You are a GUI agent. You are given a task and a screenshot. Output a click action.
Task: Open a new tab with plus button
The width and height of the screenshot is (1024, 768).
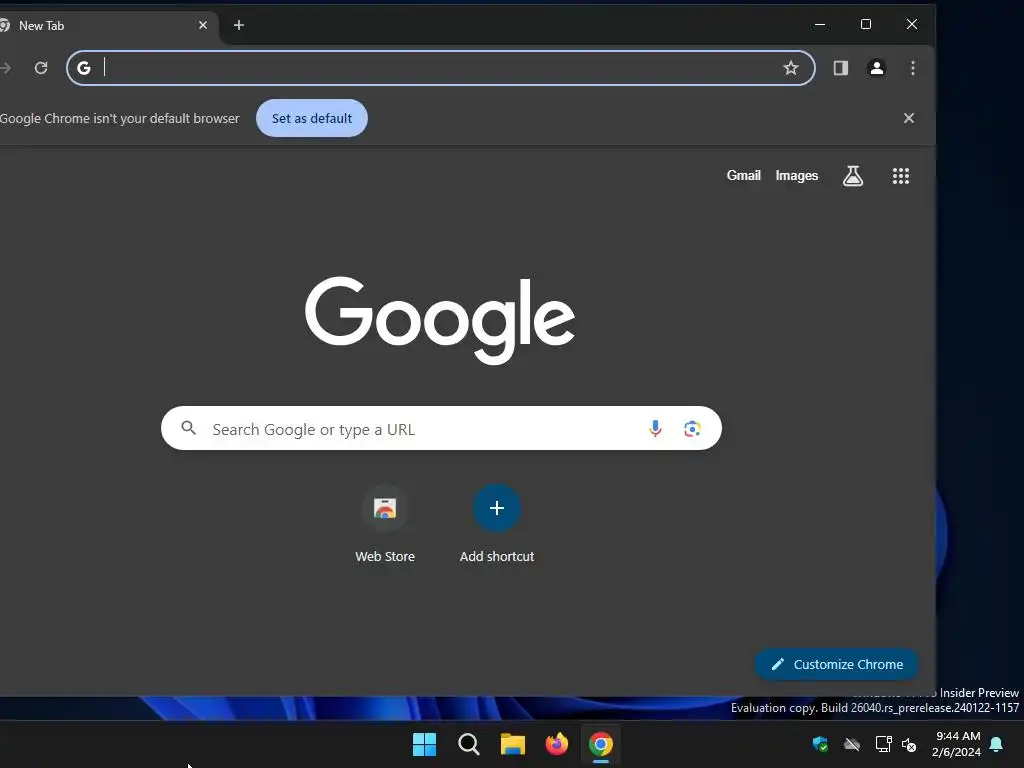pyautogui.click(x=239, y=25)
